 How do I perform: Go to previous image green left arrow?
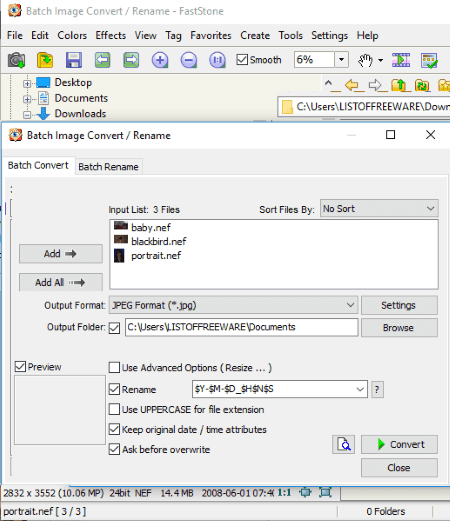pos(102,60)
